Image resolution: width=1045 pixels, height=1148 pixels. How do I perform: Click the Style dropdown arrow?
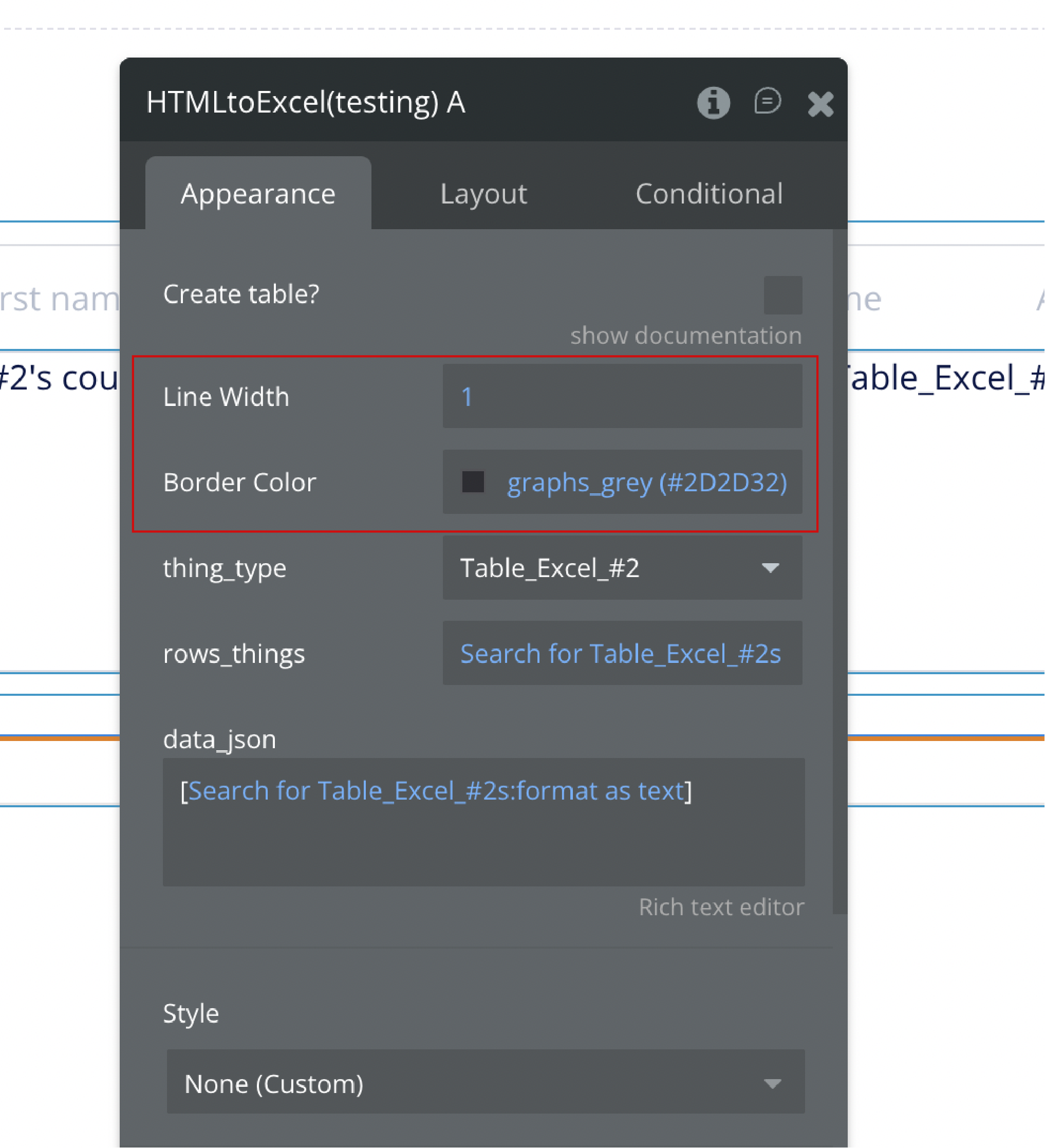tap(772, 1084)
